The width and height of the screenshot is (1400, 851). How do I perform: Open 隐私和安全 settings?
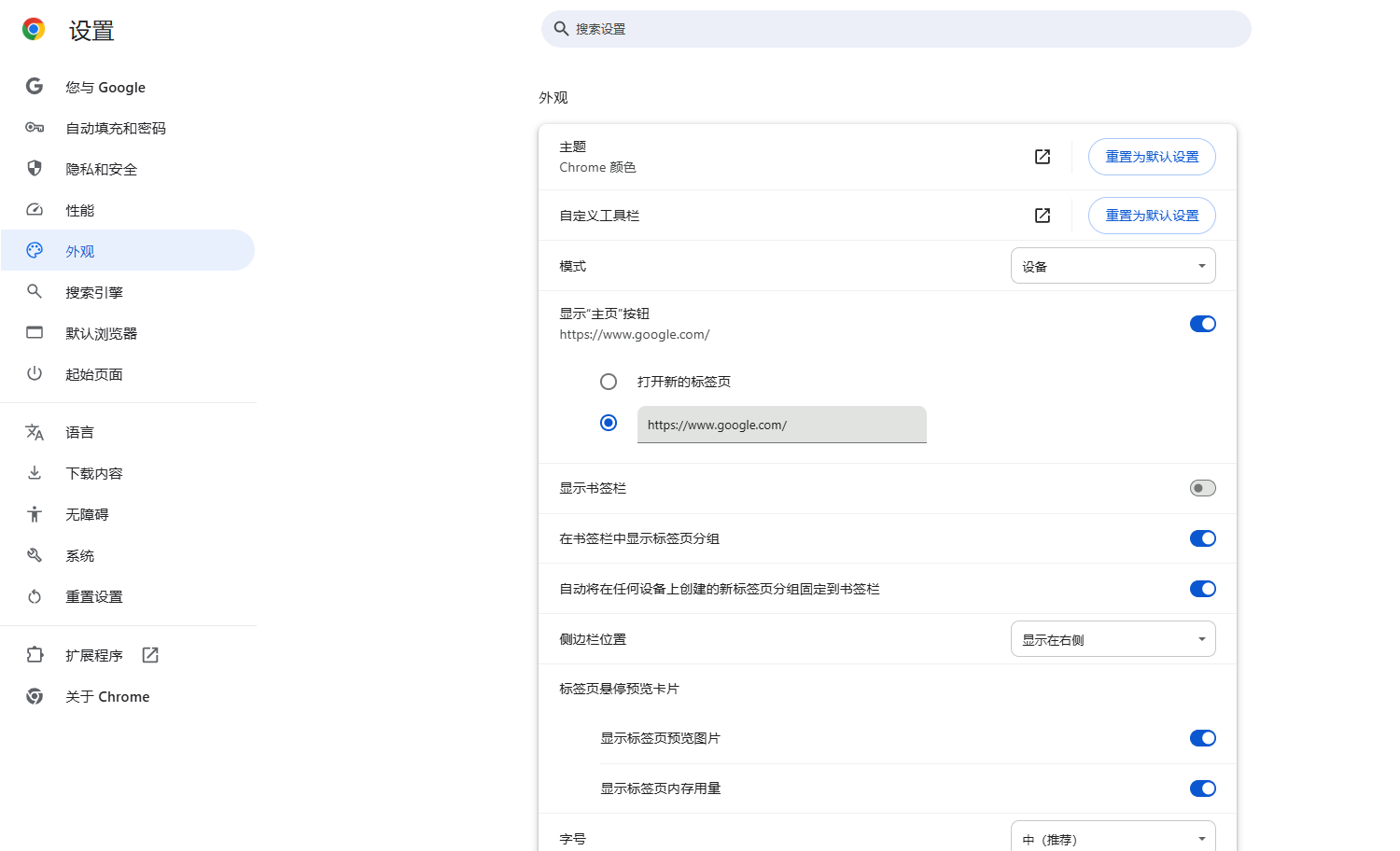pyautogui.click(x=127, y=169)
